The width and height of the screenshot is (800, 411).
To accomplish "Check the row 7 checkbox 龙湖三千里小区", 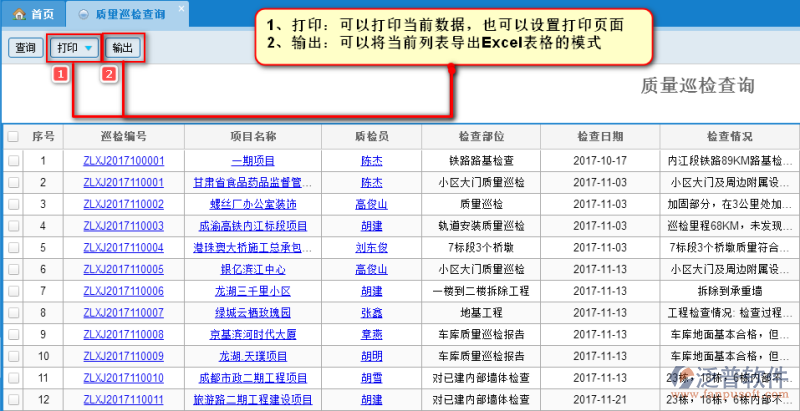I will point(13,291).
